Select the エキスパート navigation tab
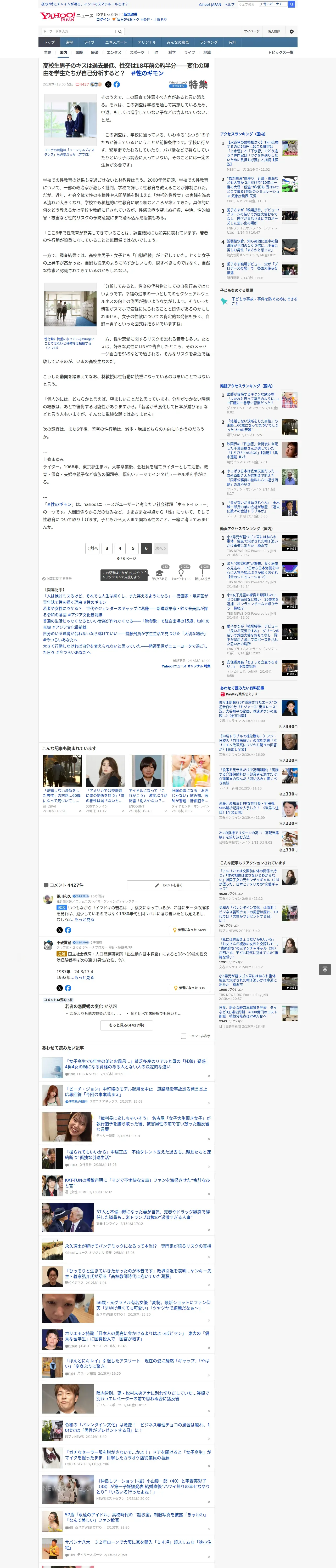Viewport: 336px width, 1568px height. 116,43
